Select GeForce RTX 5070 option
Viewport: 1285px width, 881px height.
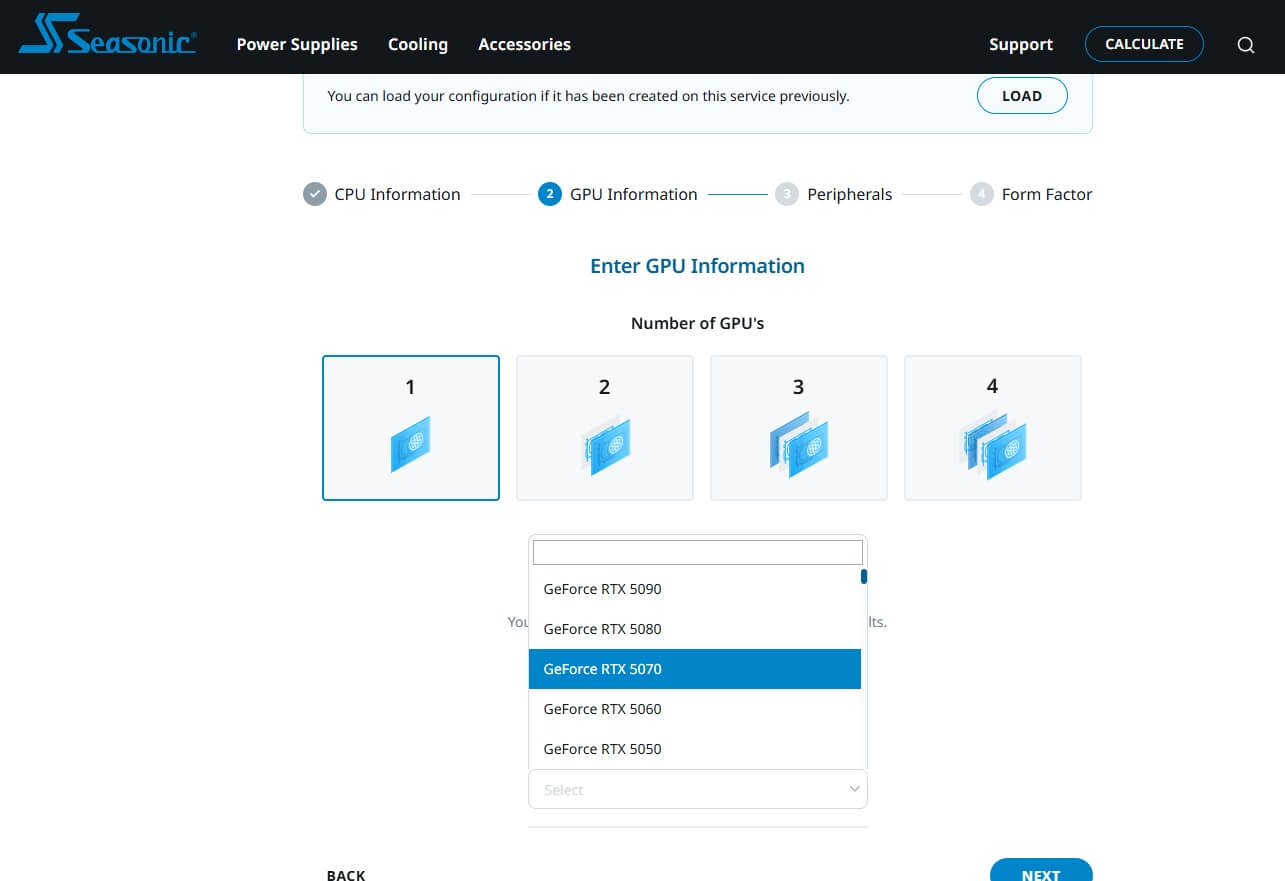[602, 669]
